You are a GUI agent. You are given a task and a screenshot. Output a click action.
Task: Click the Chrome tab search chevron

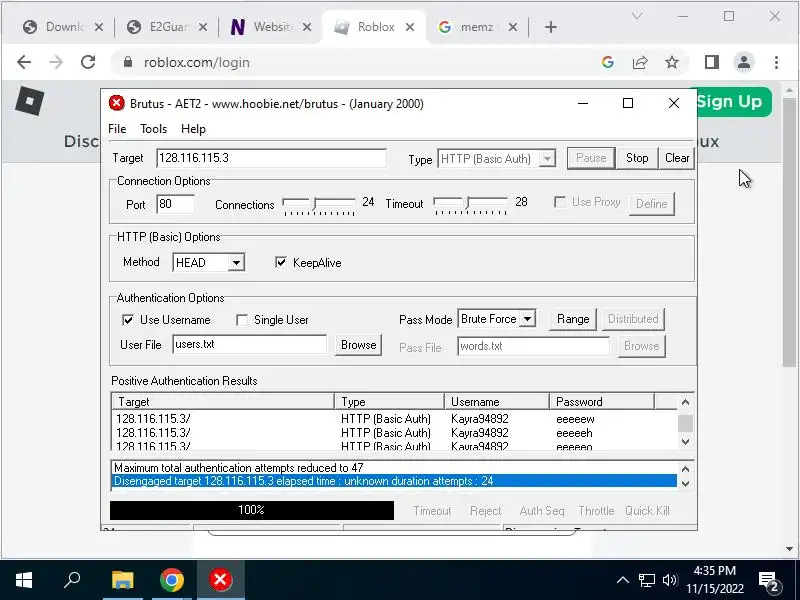(636, 16)
